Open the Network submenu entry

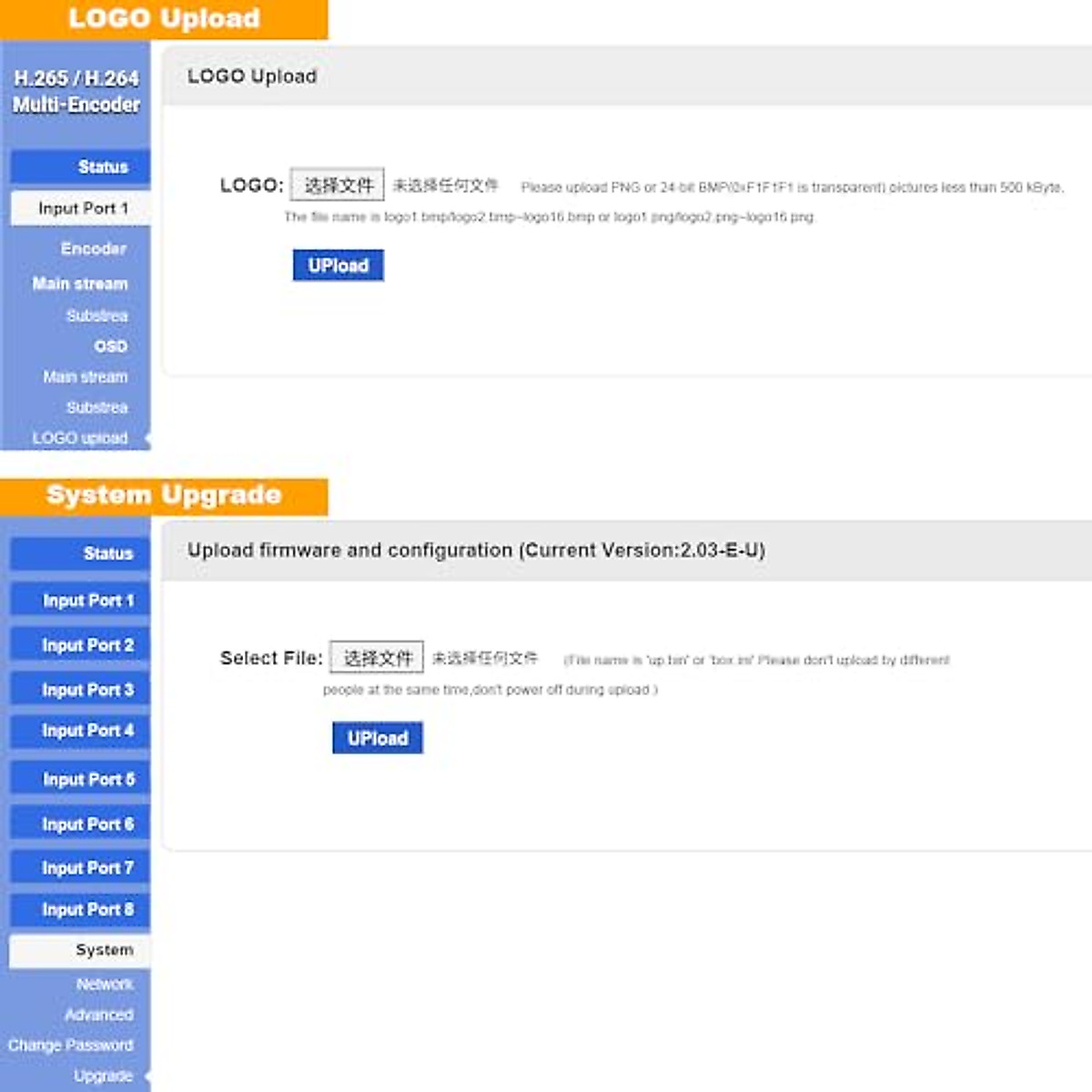(x=105, y=985)
